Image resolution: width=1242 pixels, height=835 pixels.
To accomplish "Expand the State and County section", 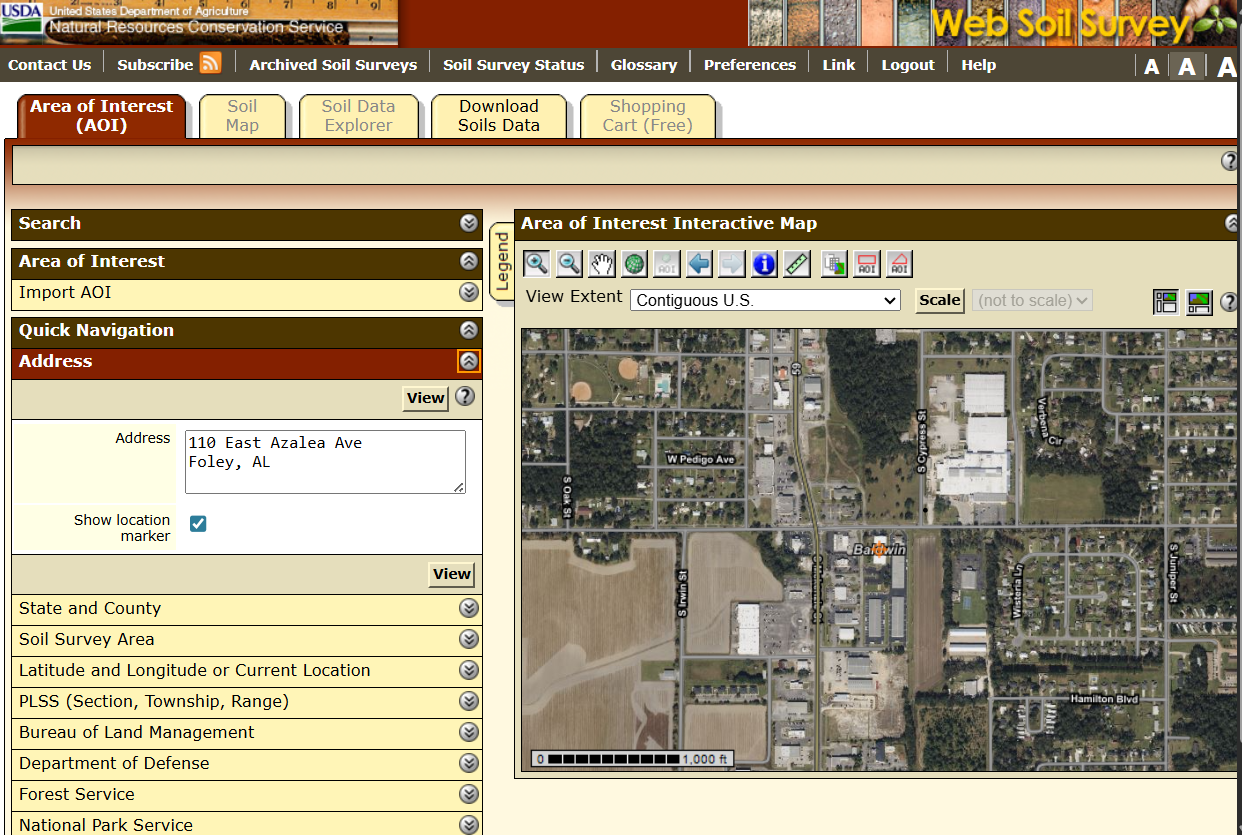I will click(x=469, y=608).
